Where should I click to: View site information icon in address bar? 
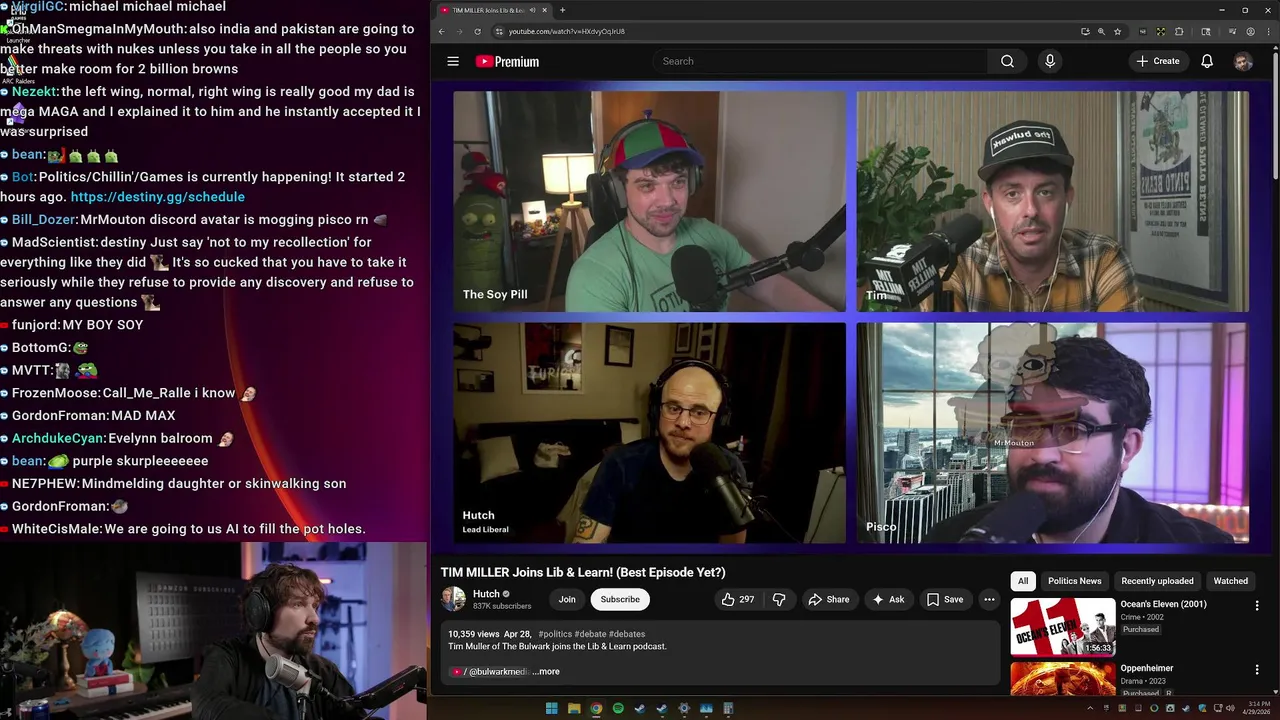(499, 31)
